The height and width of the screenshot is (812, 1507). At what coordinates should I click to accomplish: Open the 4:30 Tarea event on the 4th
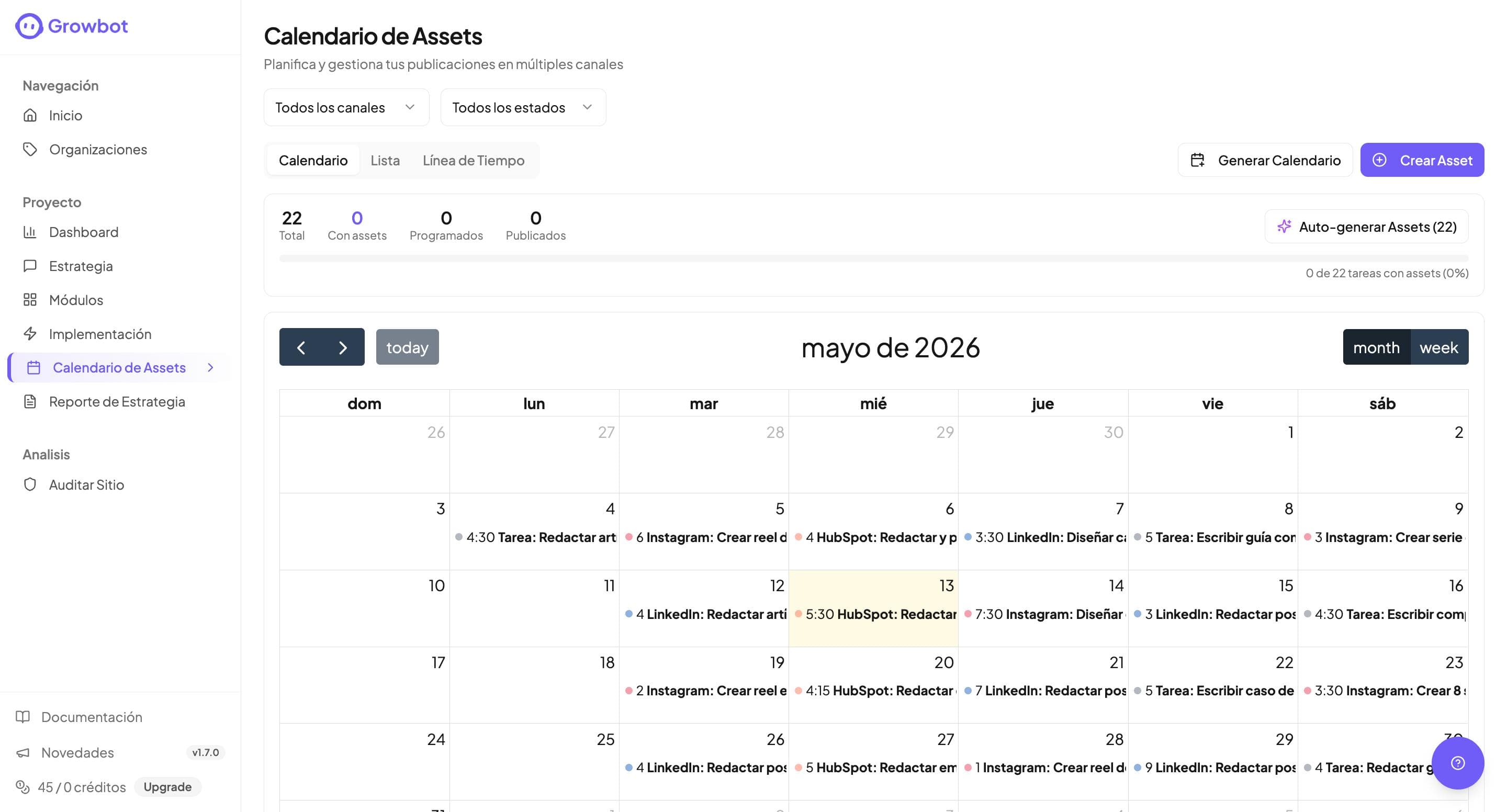tap(535, 537)
